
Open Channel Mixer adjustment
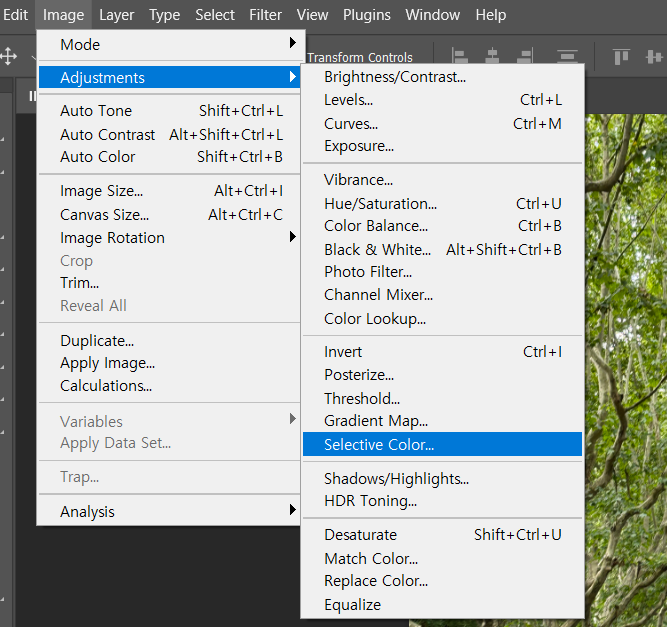(442, 294)
